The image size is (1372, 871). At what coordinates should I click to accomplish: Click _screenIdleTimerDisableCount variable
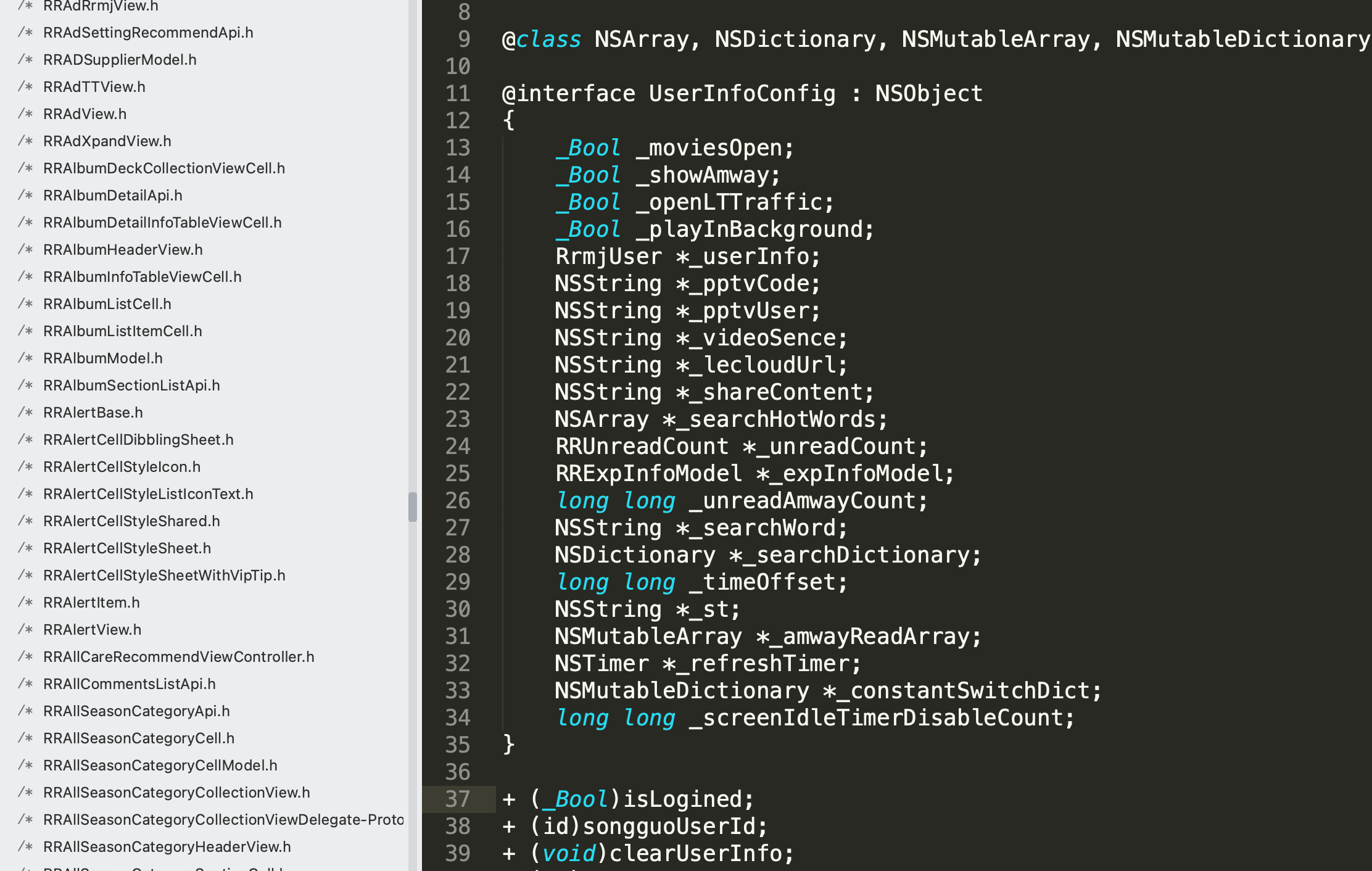tap(875, 718)
